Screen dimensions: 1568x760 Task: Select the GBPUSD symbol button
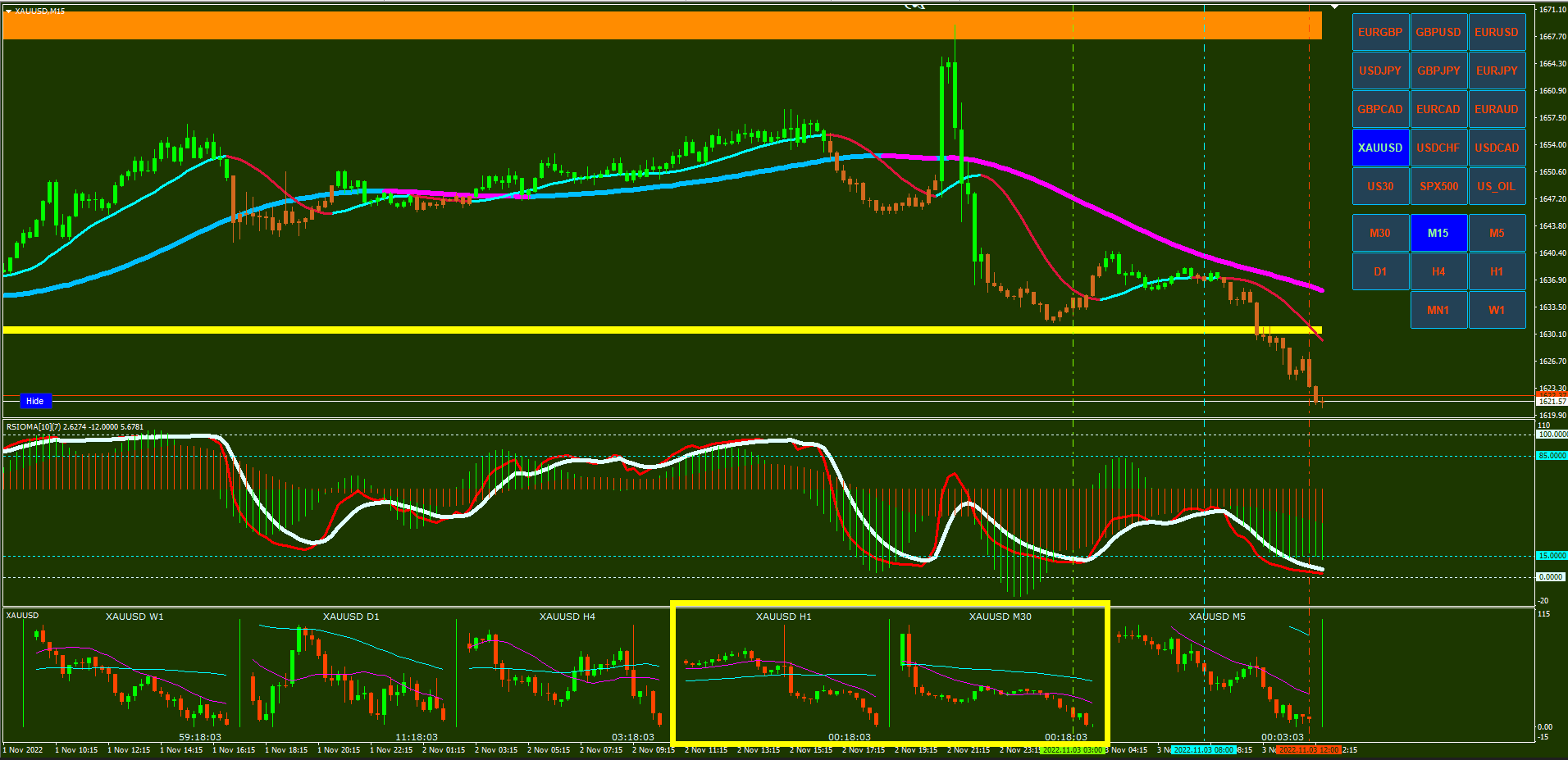click(x=1438, y=32)
